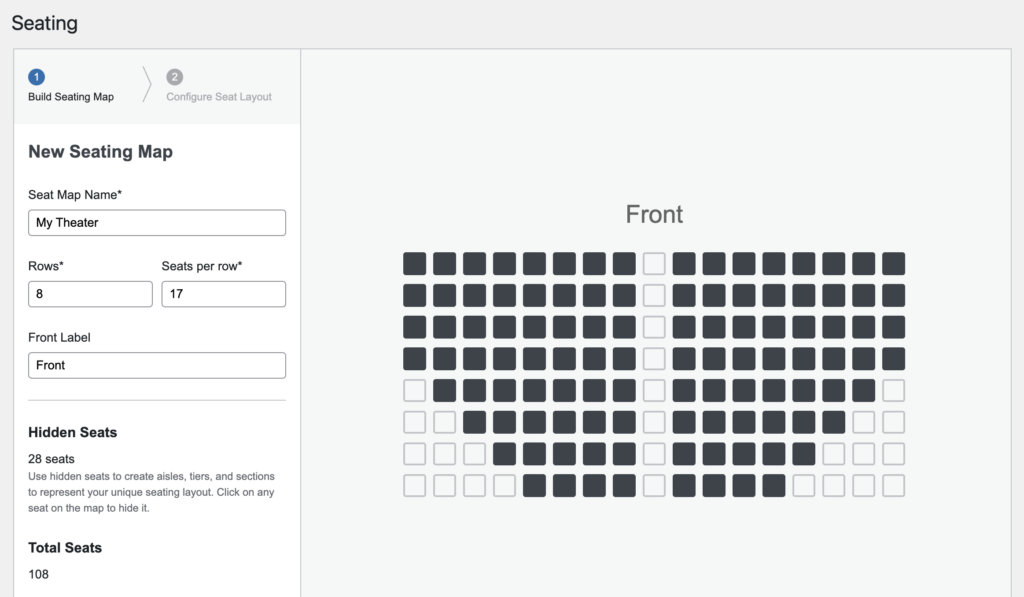This screenshot has width=1024, height=597.
Task: Show the hidden first seat of row five
Action: [415, 390]
